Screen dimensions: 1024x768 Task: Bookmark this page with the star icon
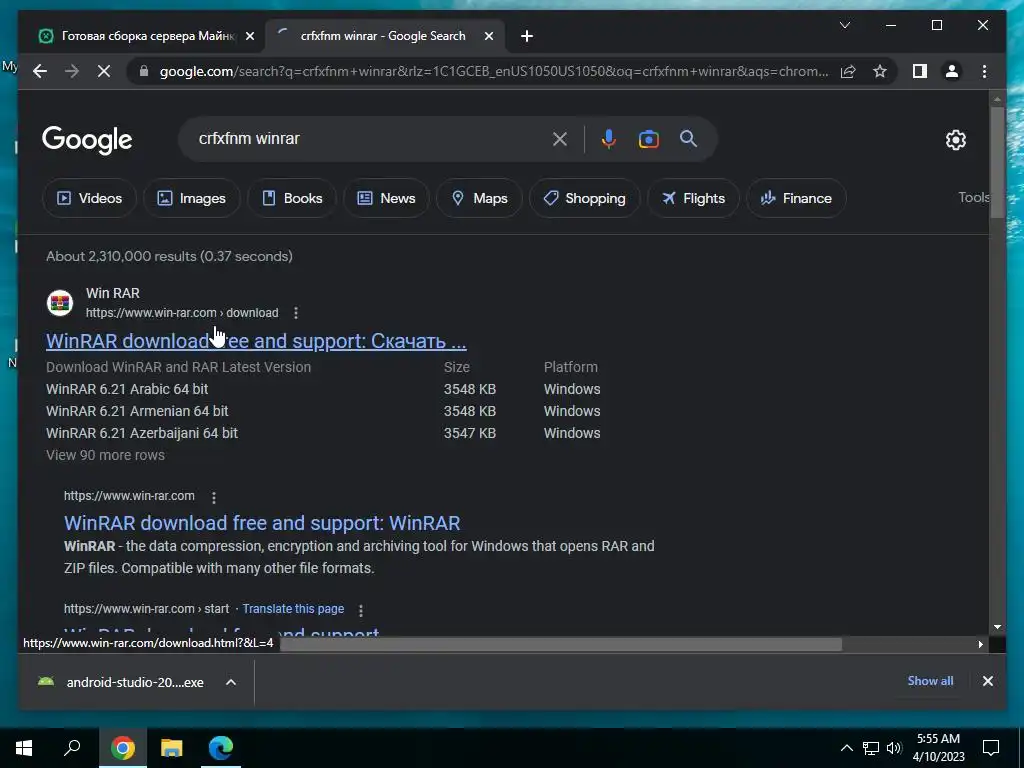(x=880, y=71)
